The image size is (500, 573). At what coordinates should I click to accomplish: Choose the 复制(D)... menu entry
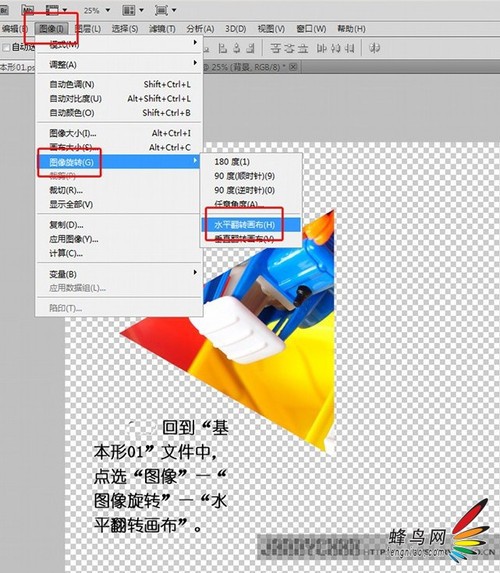(119, 225)
